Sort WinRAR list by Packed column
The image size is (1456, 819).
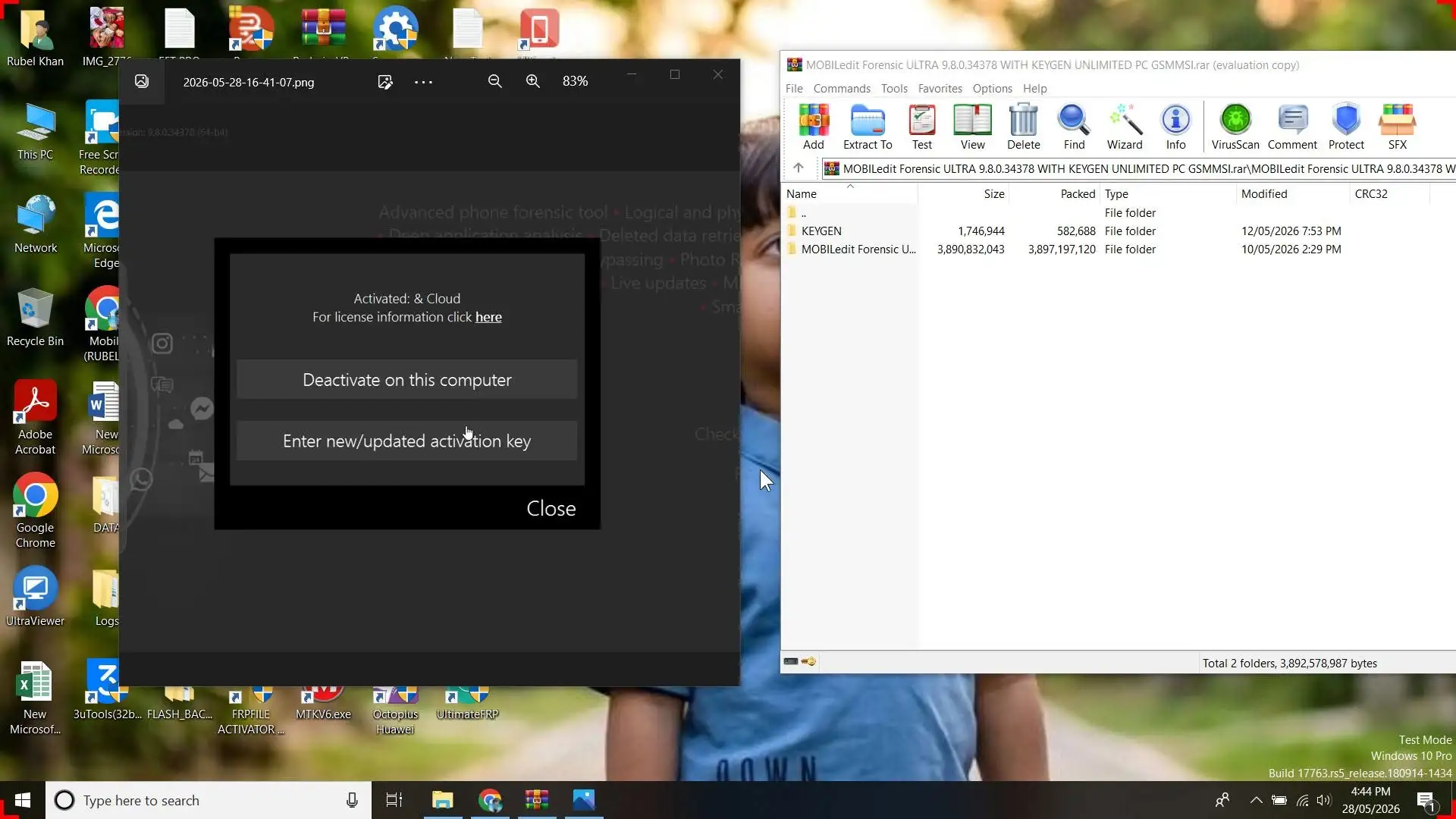tap(1054, 193)
